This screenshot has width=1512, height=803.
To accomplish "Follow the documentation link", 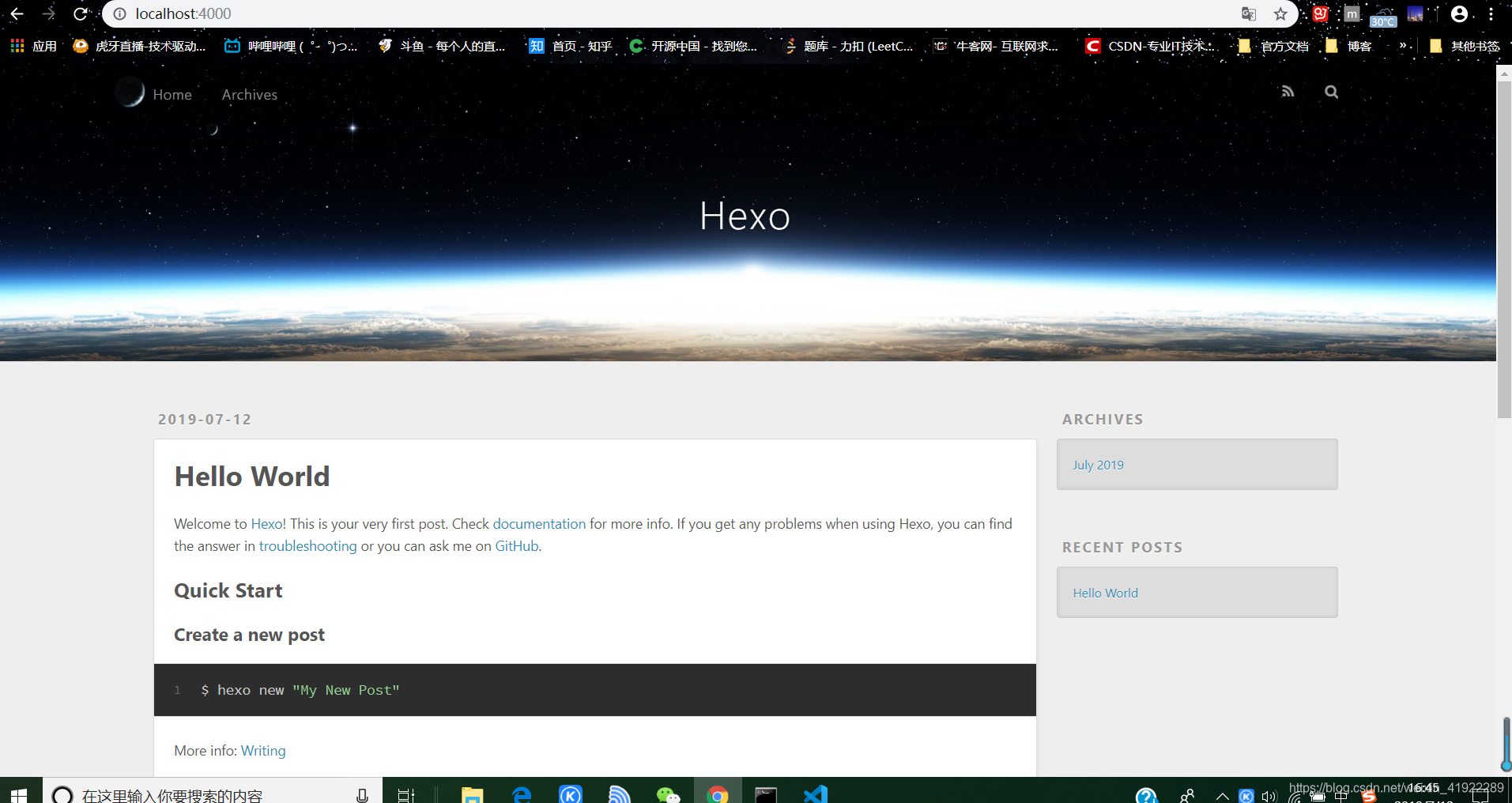I will tap(539, 524).
